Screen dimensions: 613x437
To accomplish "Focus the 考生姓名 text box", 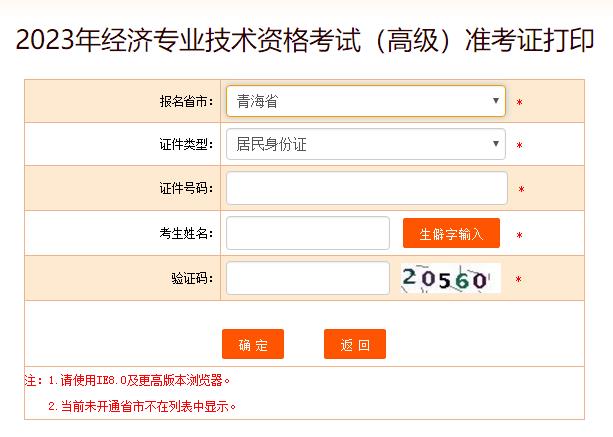I will (308, 233).
